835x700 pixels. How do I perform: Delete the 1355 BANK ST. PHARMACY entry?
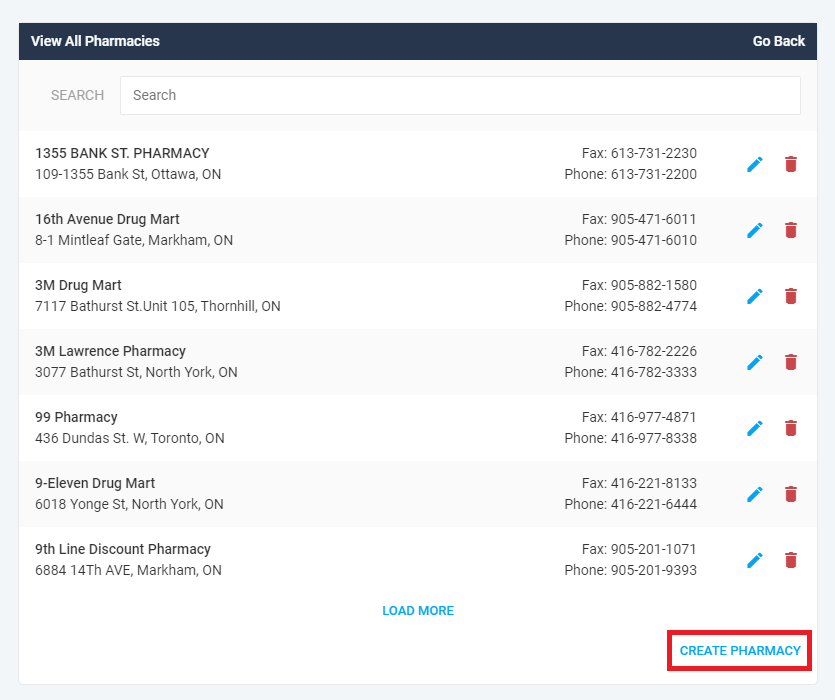pos(791,164)
